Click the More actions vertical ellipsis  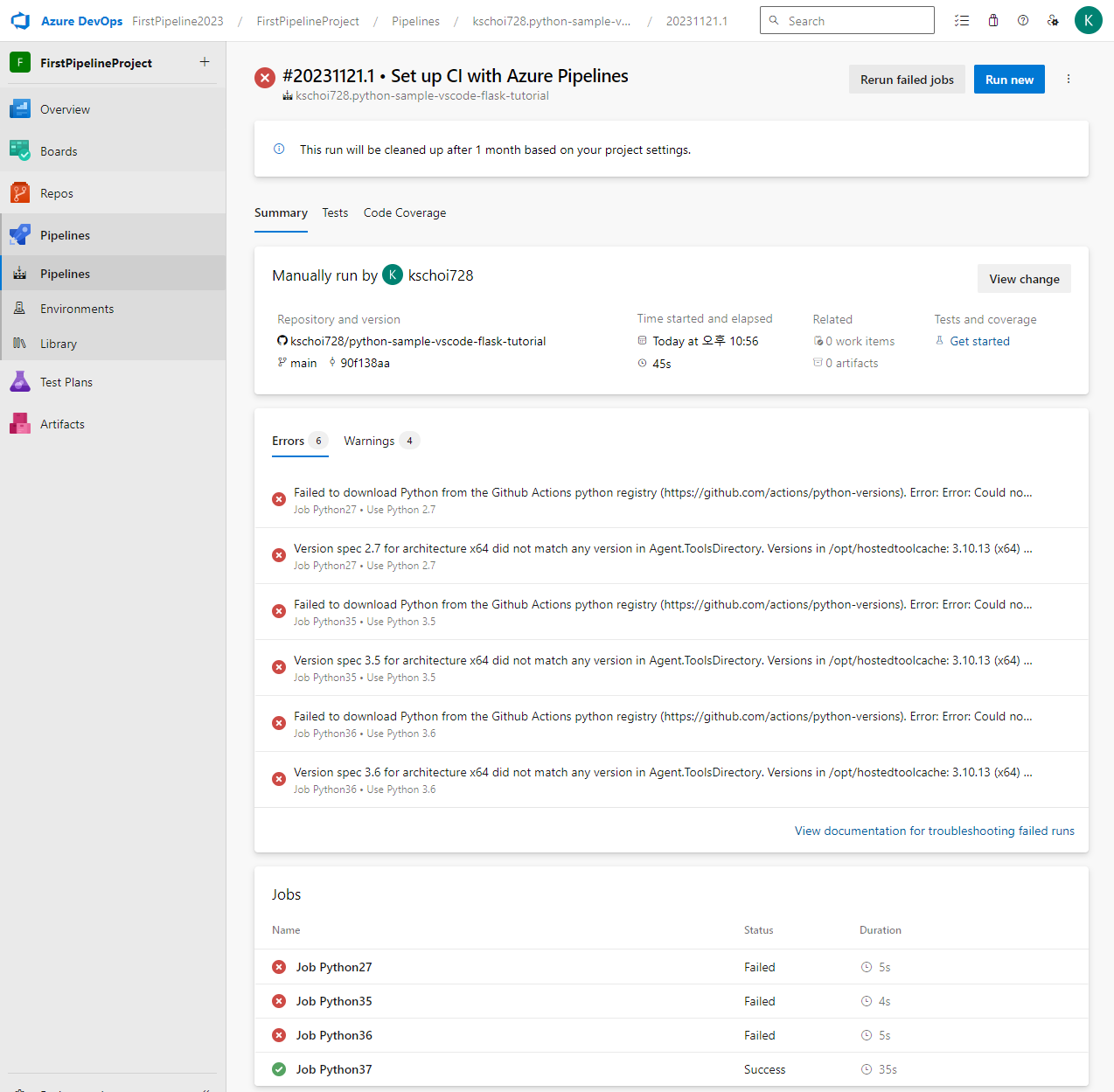pyautogui.click(x=1069, y=79)
